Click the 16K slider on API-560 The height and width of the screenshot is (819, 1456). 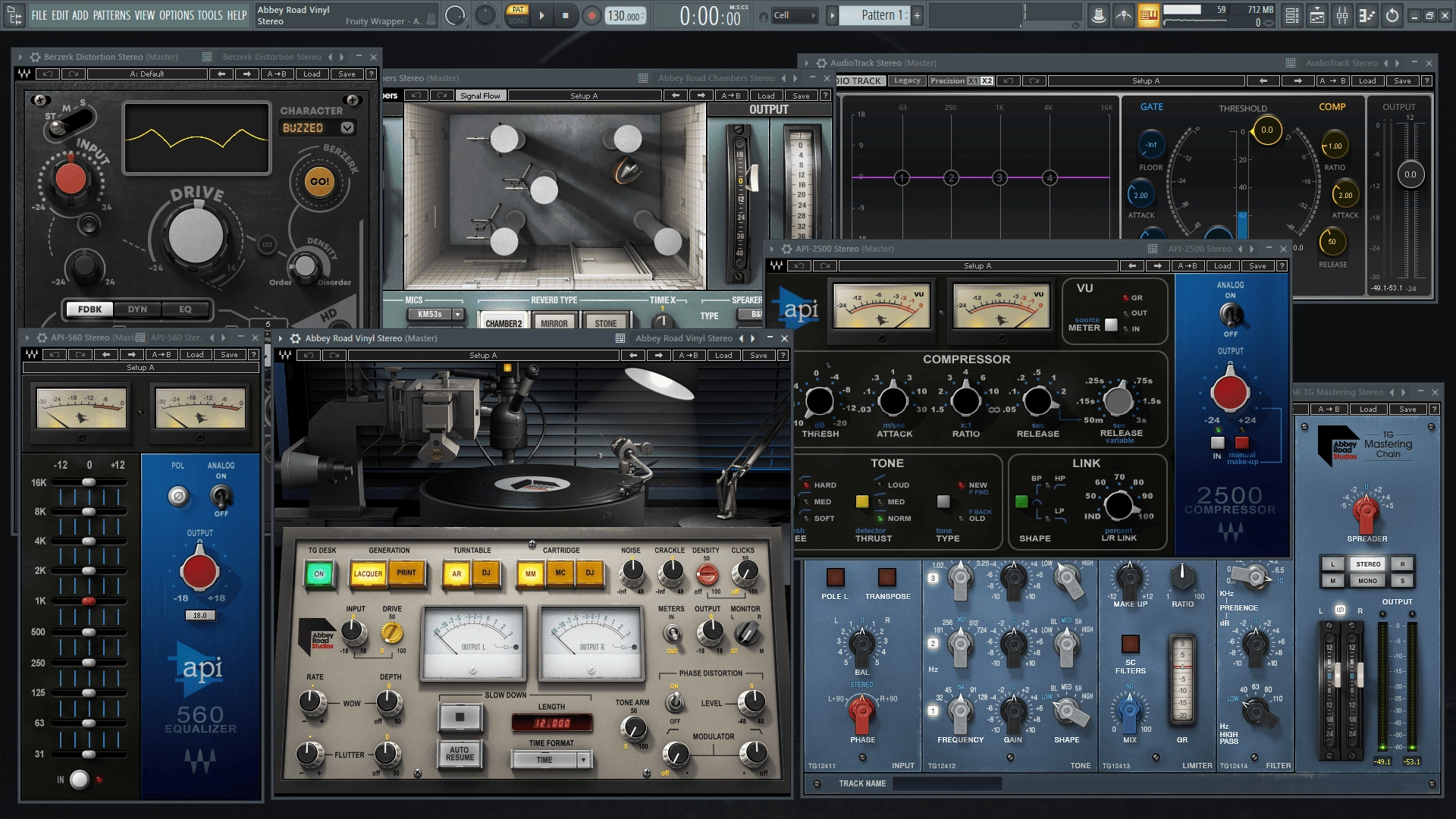pos(89,482)
